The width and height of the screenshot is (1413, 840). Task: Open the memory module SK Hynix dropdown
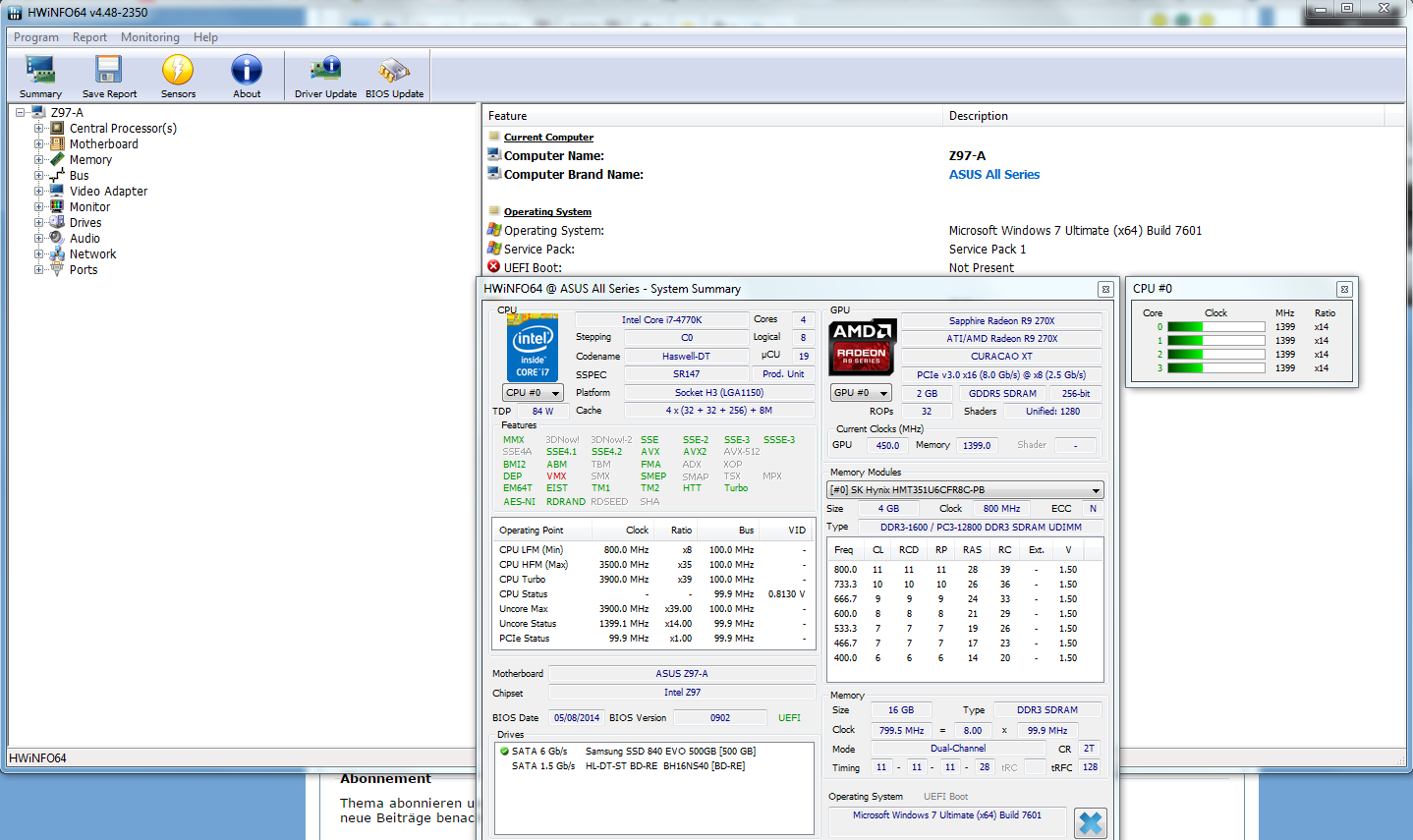(x=965, y=490)
